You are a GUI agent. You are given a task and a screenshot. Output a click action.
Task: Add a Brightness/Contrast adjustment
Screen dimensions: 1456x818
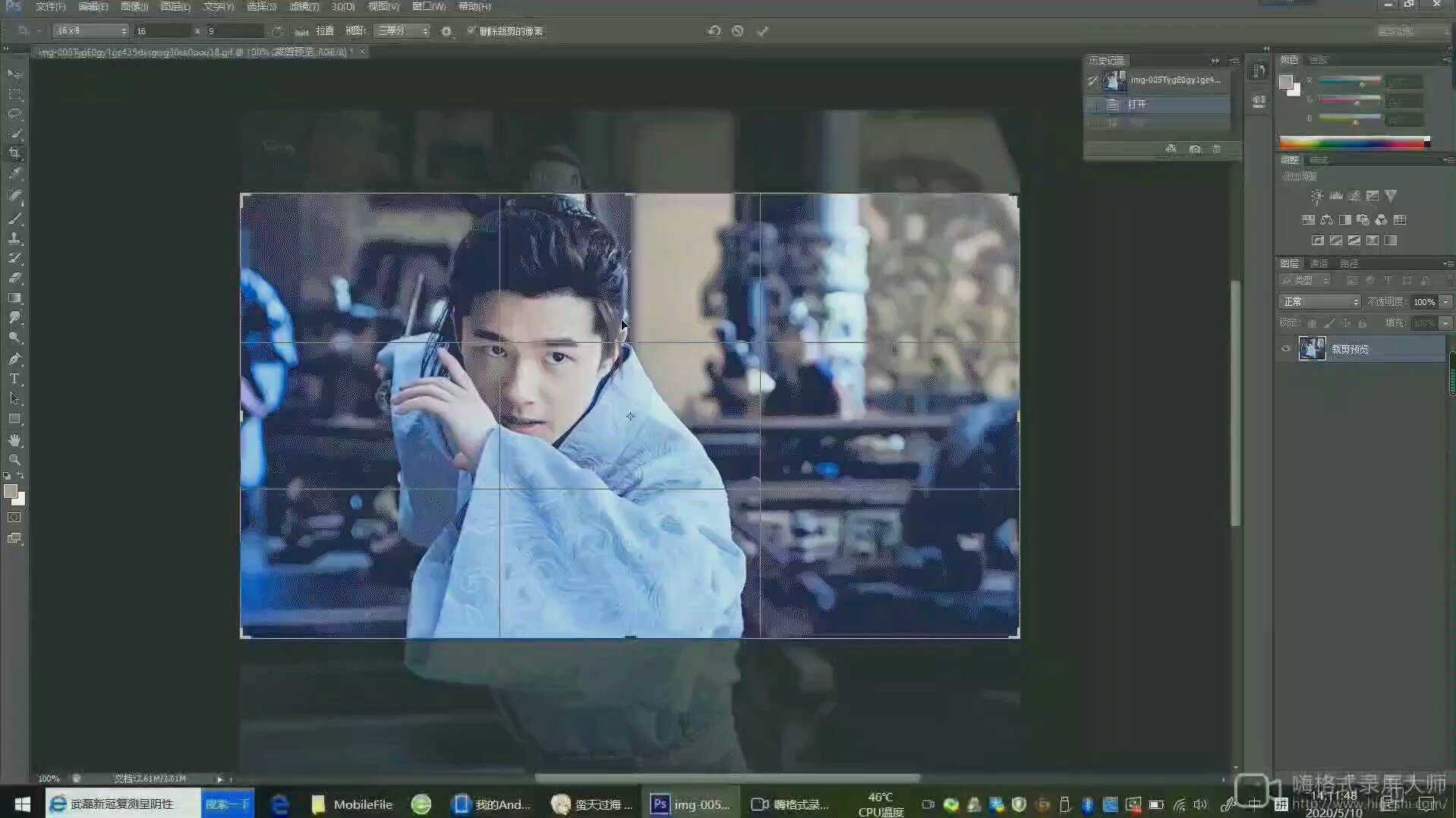[1317, 197]
